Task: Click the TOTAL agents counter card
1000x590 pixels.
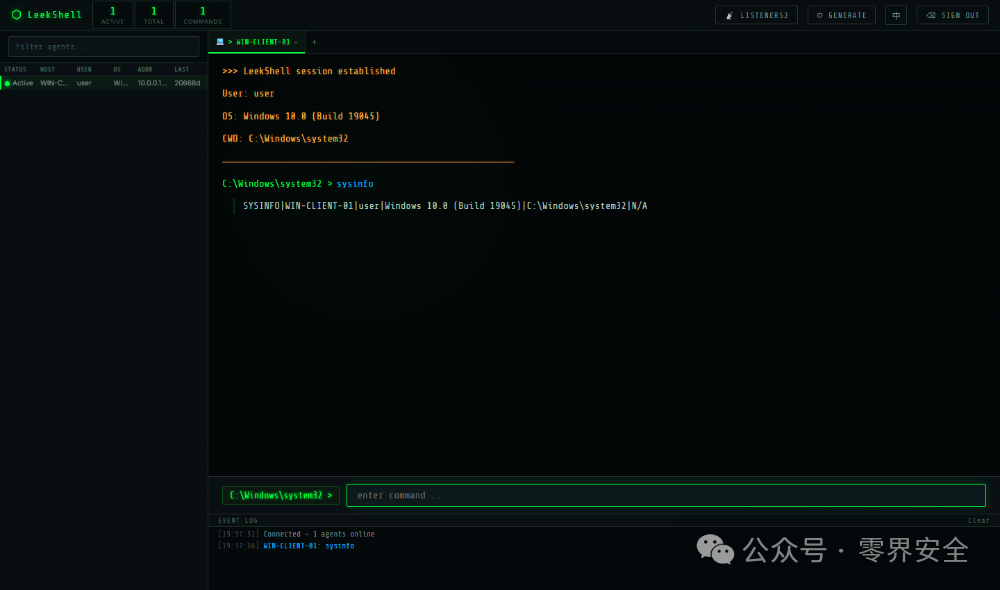Action: click(154, 15)
